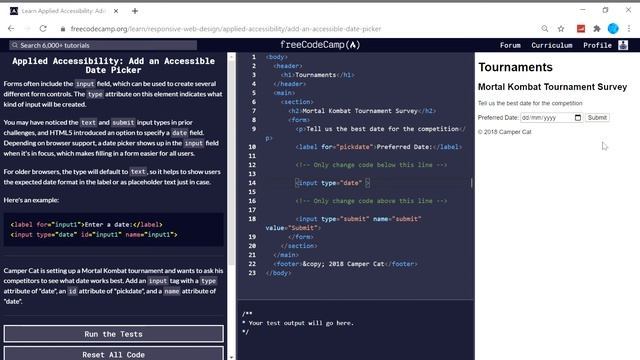Click the © 2018 Camper Cat preview text
The width and height of the screenshot is (640, 360).
(504, 132)
